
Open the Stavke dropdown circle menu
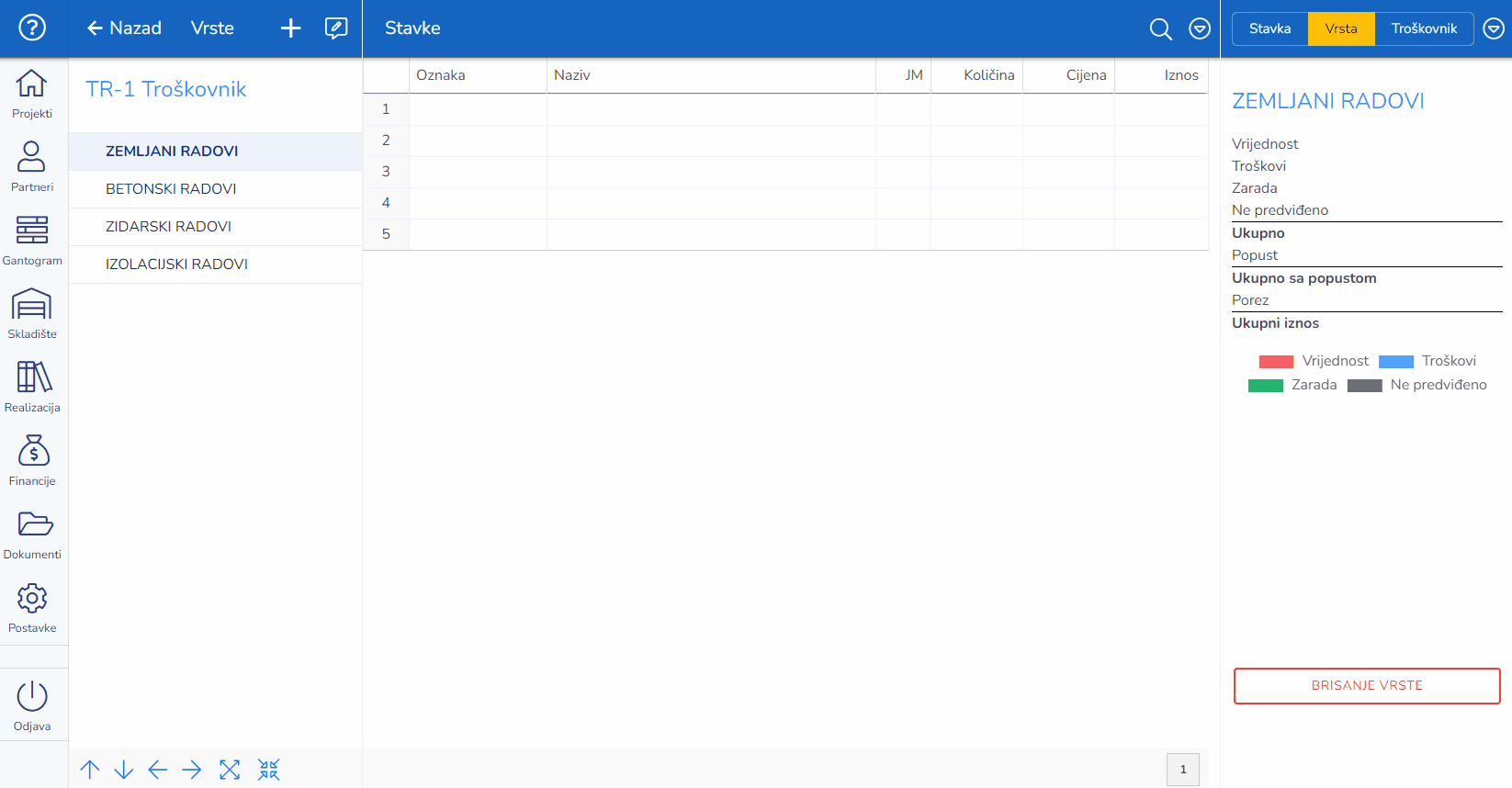click(1200, 28)
